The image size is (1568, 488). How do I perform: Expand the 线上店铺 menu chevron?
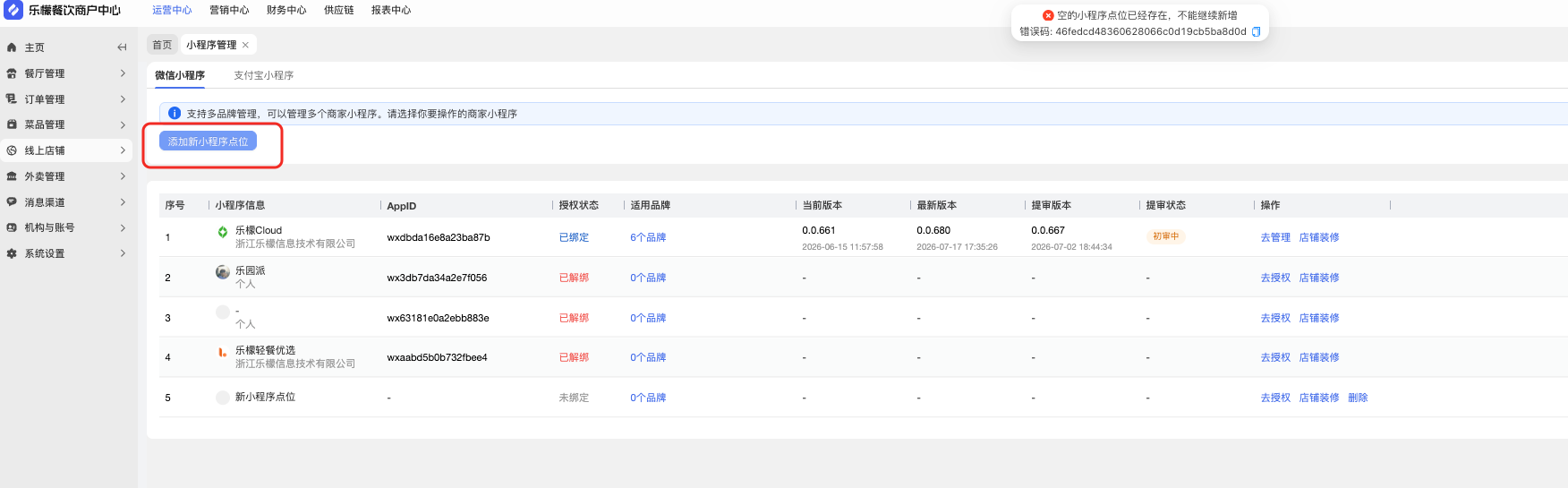click(123, 150)
